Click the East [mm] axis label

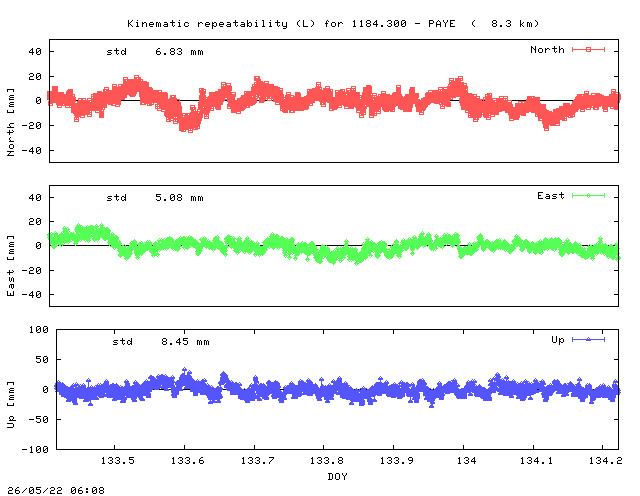pos(11,265)
